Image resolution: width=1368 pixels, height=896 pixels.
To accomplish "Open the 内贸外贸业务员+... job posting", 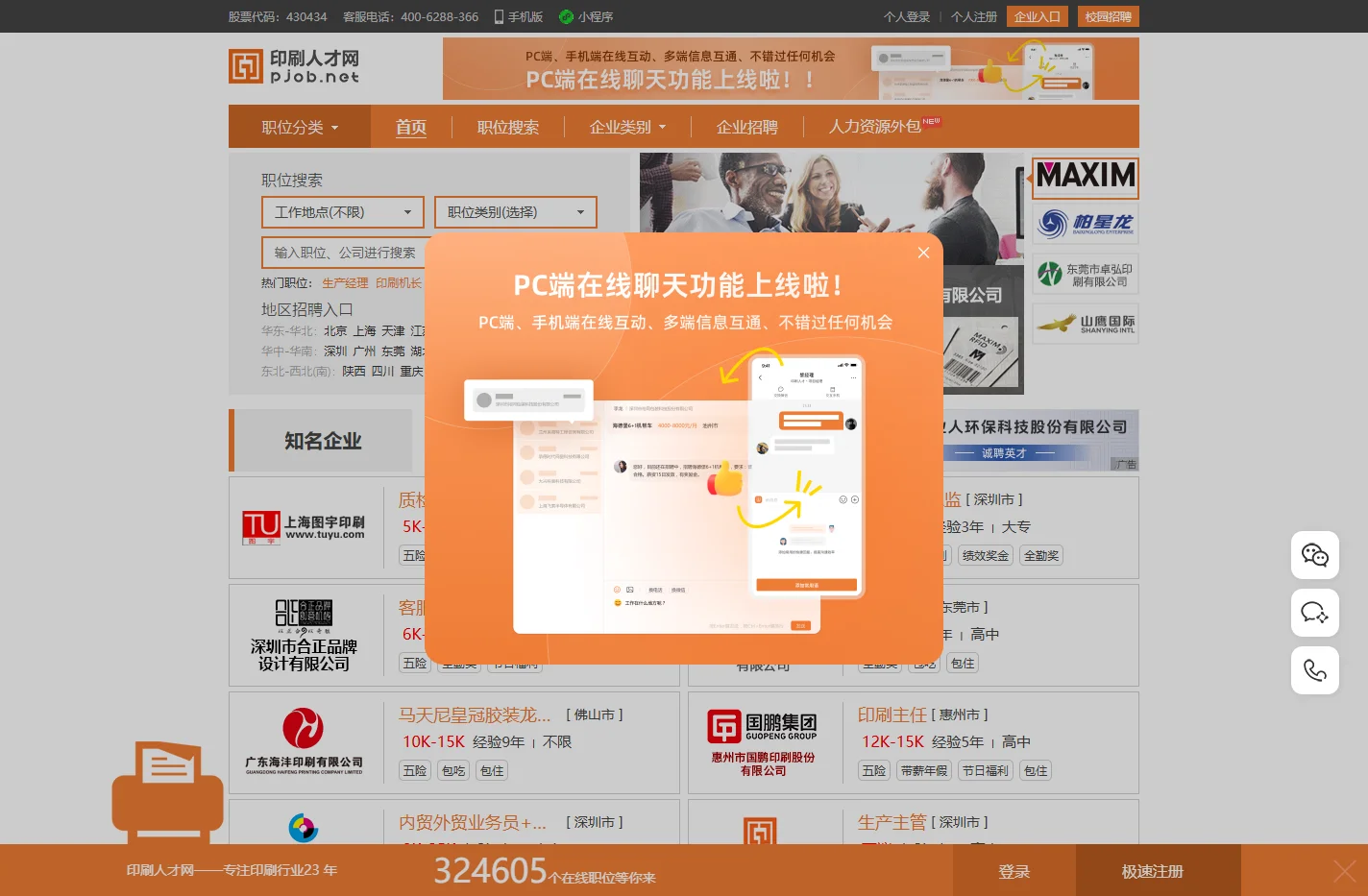I will pos(472,822).
